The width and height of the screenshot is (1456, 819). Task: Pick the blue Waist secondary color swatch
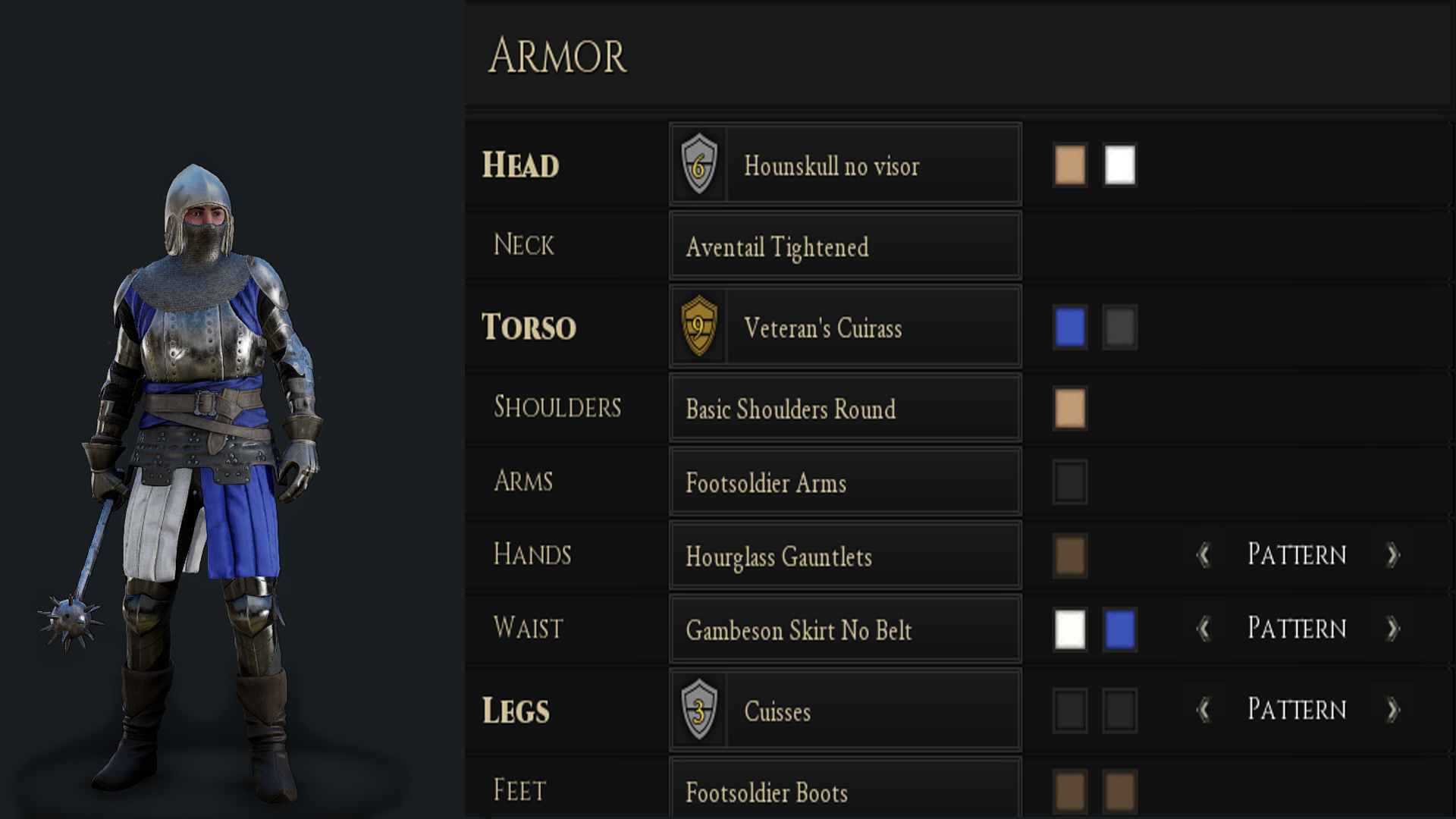pyautogui.click(x=1119, y=629)
